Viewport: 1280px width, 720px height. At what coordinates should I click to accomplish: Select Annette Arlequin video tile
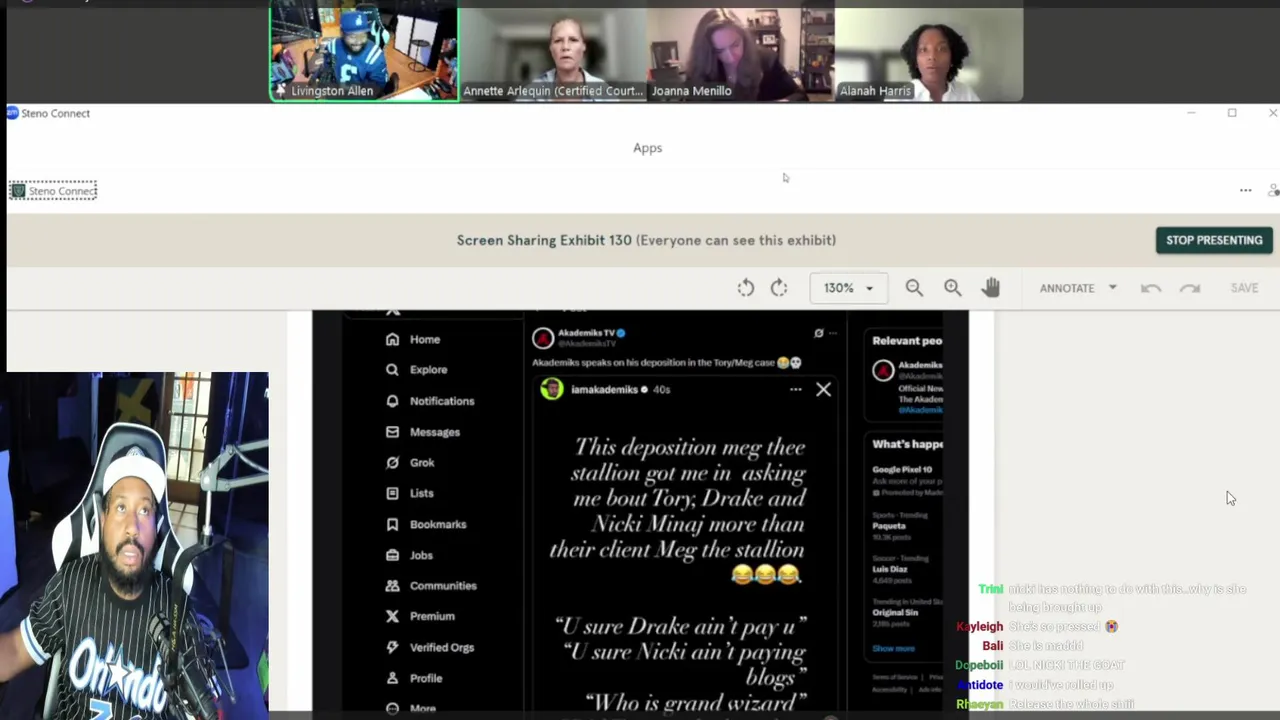[552, 54]
